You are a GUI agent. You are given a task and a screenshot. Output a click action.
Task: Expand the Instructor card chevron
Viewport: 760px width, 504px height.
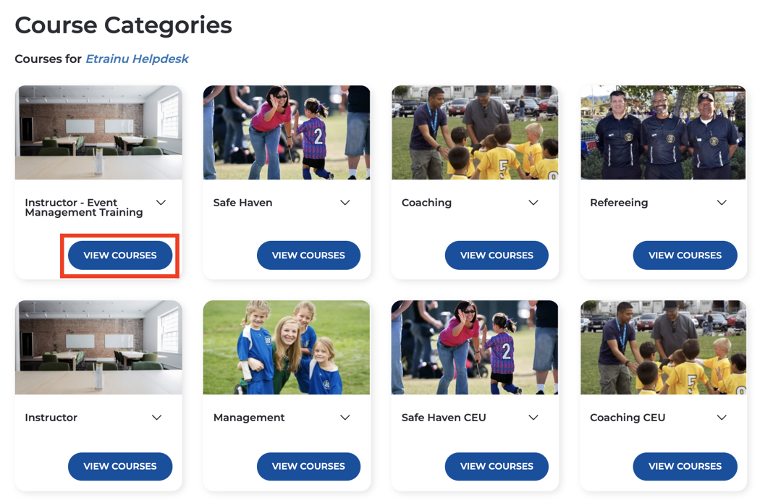157,418
